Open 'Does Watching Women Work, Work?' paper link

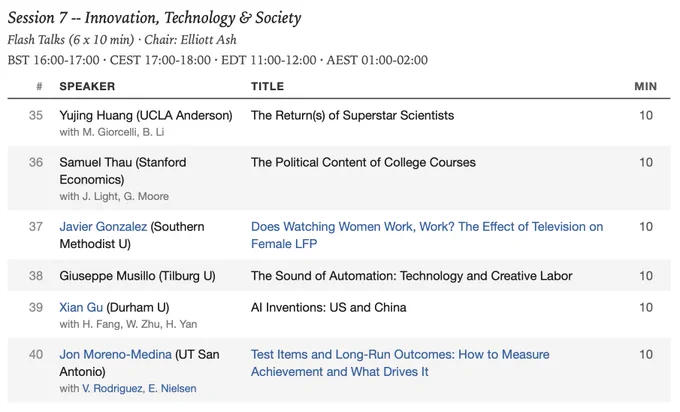[427, 235]
